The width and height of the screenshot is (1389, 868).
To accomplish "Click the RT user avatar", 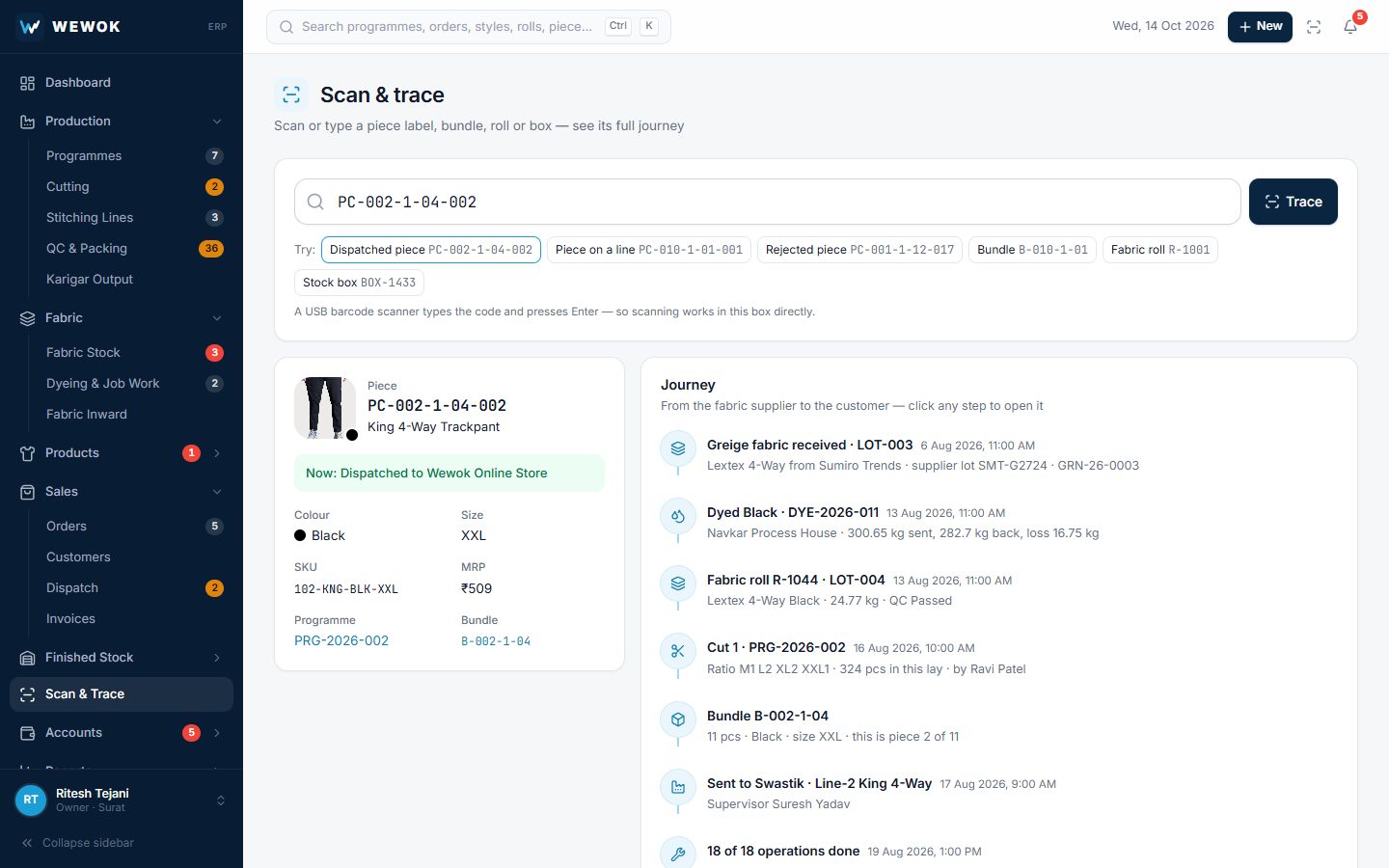I will pyautogui.click(x=31, y=800).
